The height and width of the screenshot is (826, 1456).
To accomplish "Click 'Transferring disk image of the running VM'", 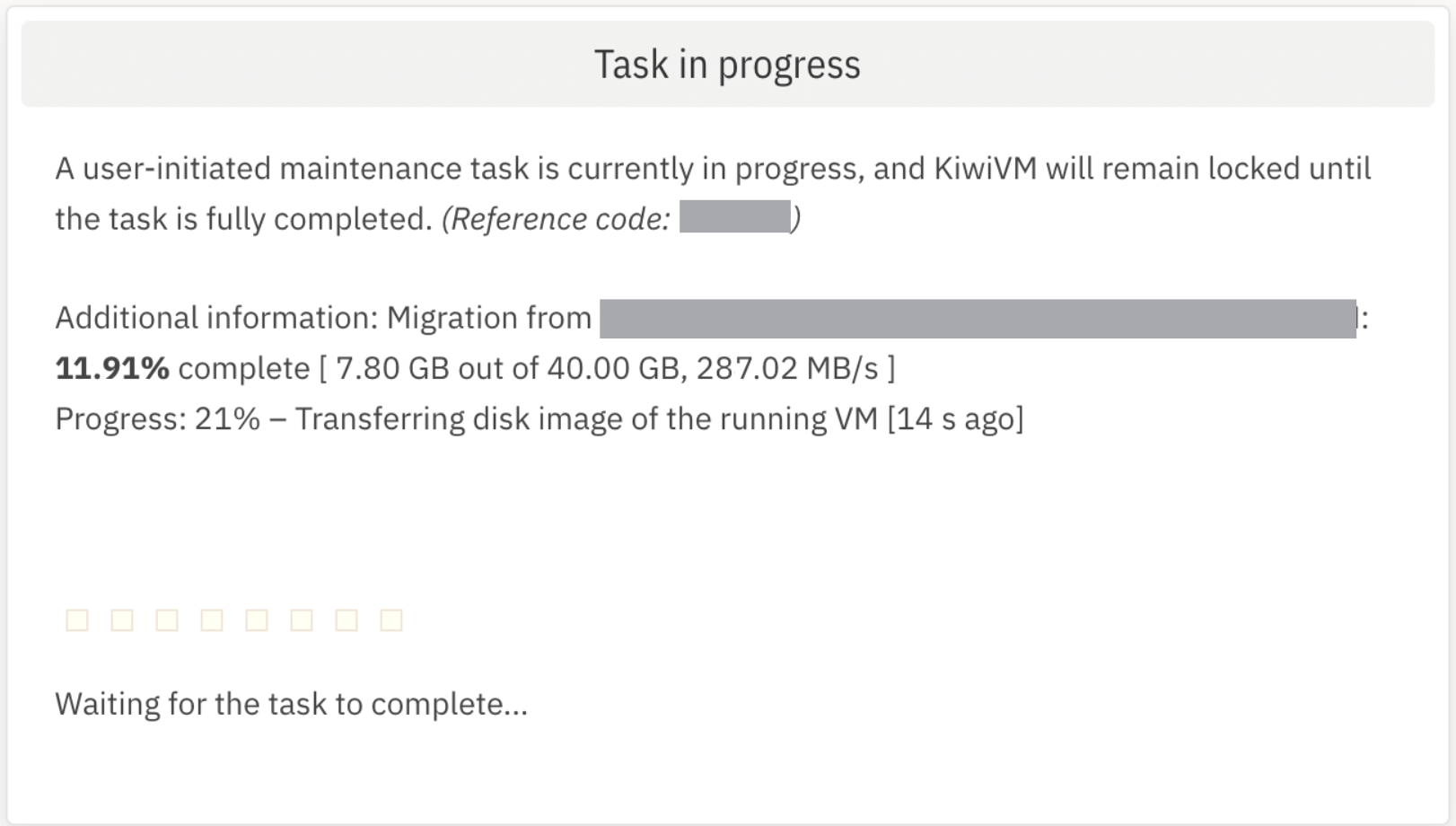I will point(586,419).
